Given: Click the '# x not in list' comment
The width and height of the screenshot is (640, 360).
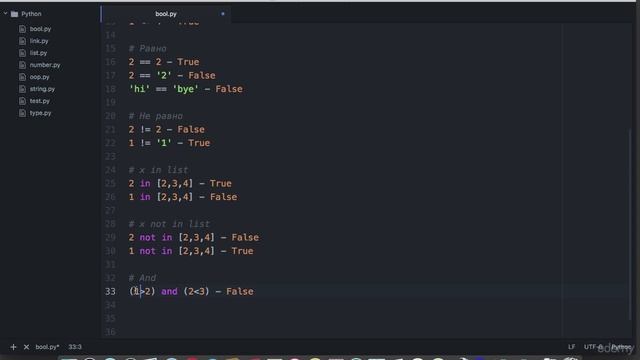Looking at the screenshot, I should (x=169, y=224).
